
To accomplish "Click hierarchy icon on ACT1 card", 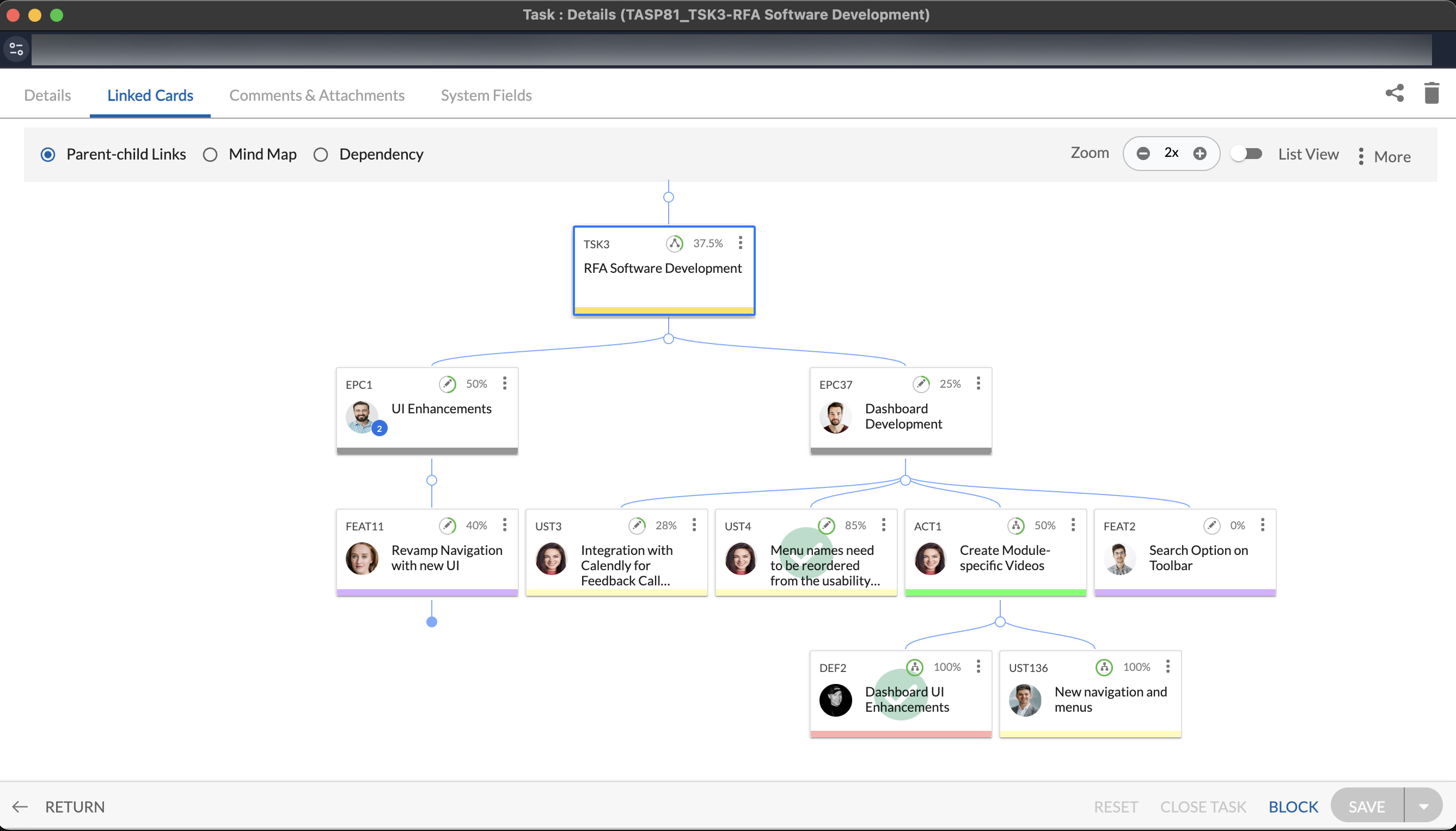I will pyautogui.click(x=1016, y=525).
